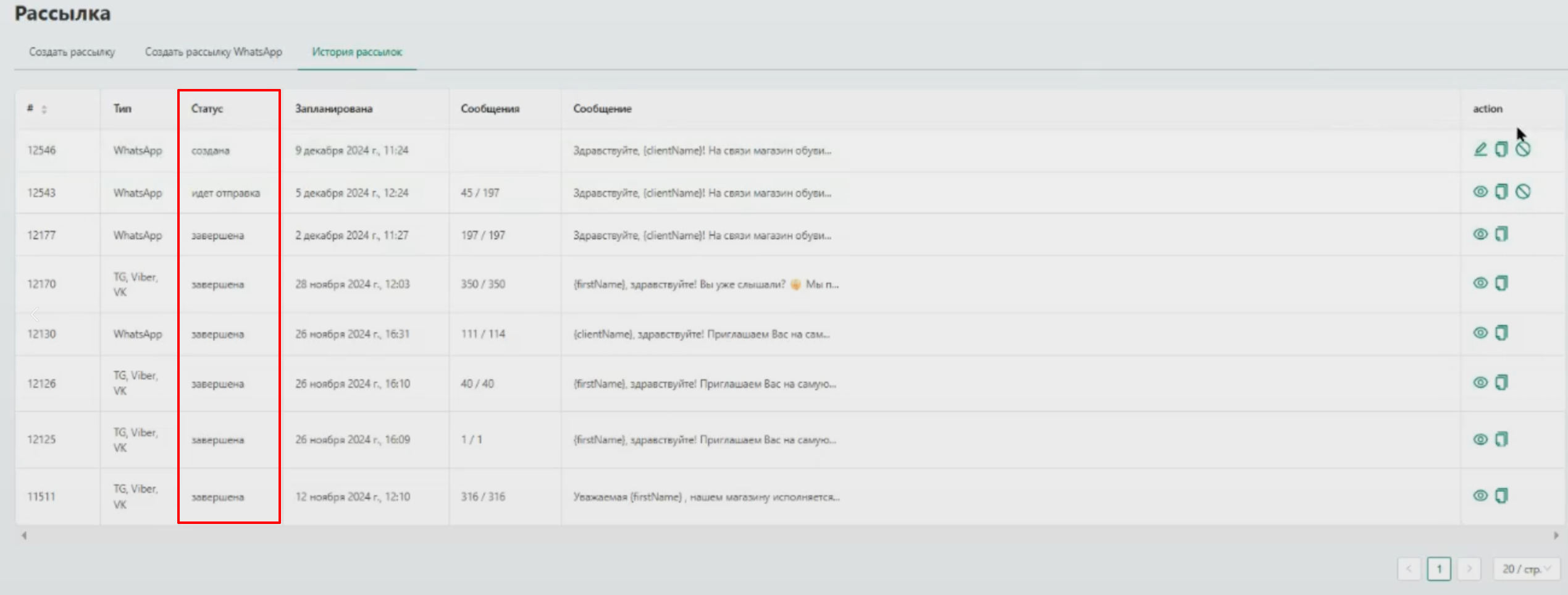Click the Рассылка page heading
Screen dimensions: 1568x595
coord(62,13)
